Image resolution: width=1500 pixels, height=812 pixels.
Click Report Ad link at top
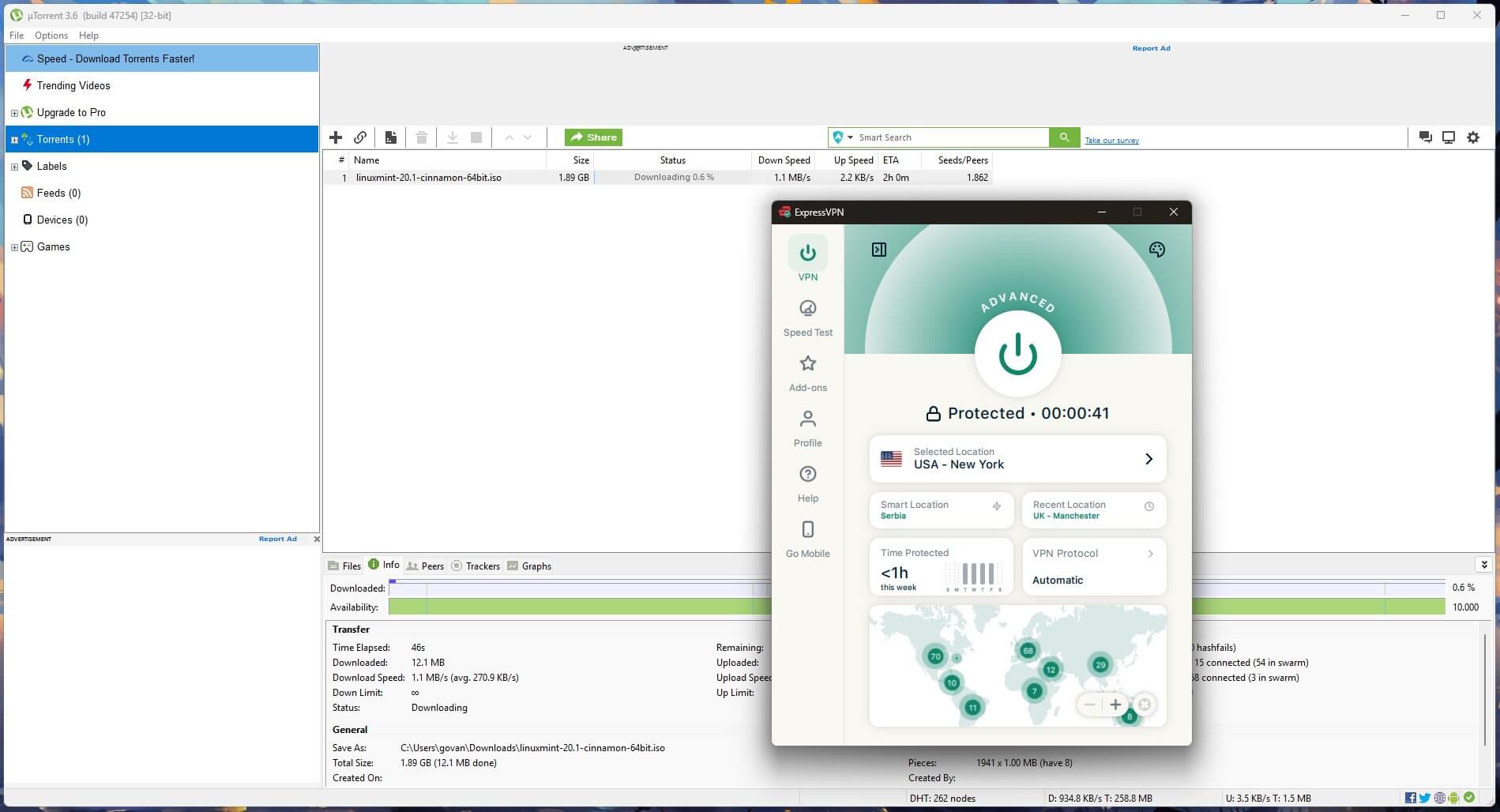point(1151,48)
